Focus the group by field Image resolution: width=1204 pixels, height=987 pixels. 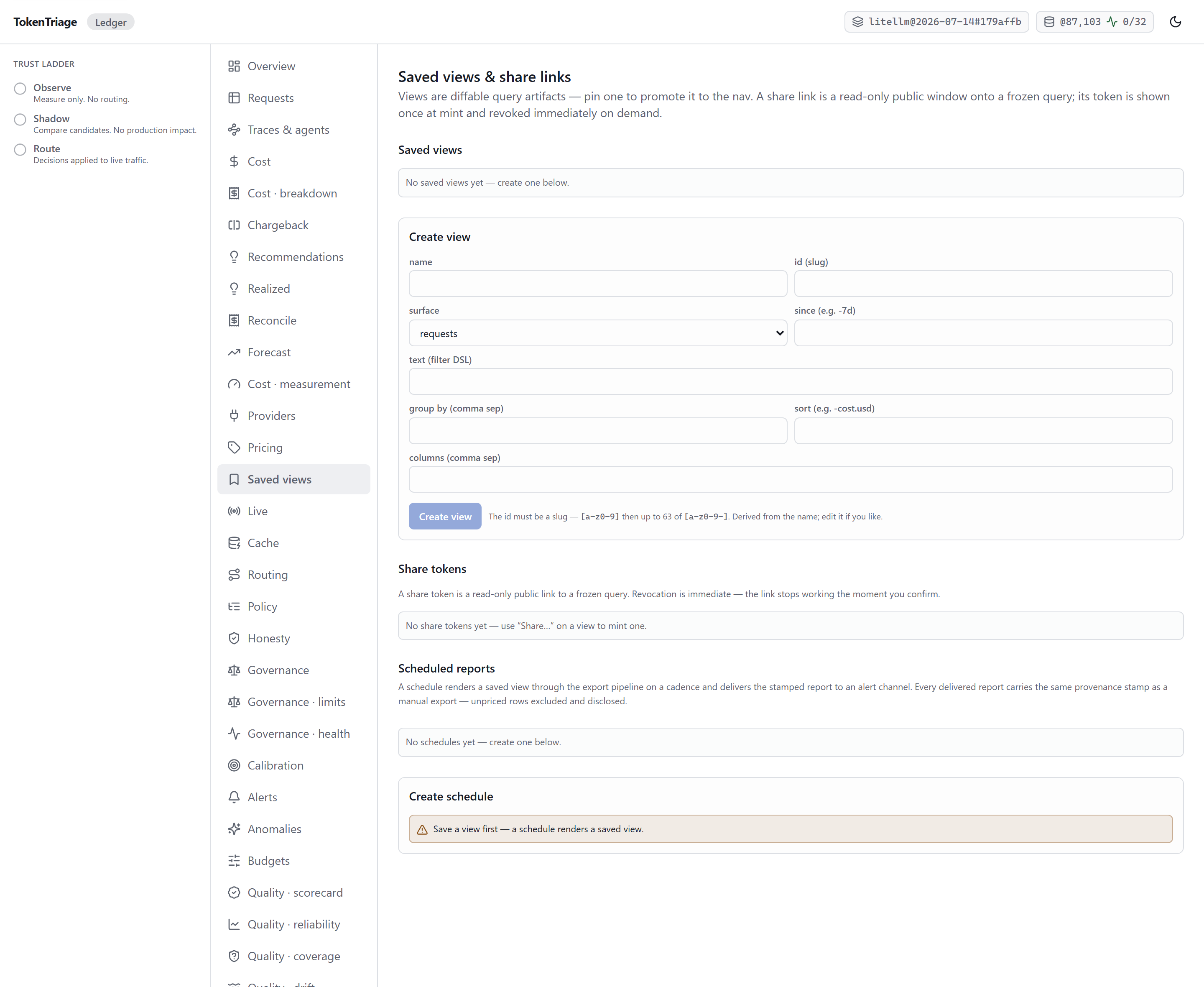point(598,431)
